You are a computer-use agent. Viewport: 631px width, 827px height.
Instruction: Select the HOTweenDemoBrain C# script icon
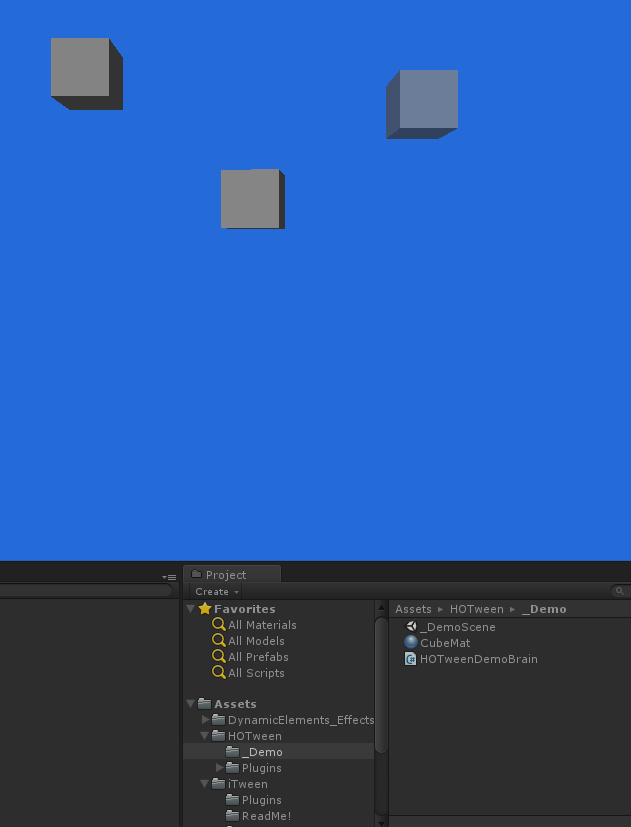point(410,658)
